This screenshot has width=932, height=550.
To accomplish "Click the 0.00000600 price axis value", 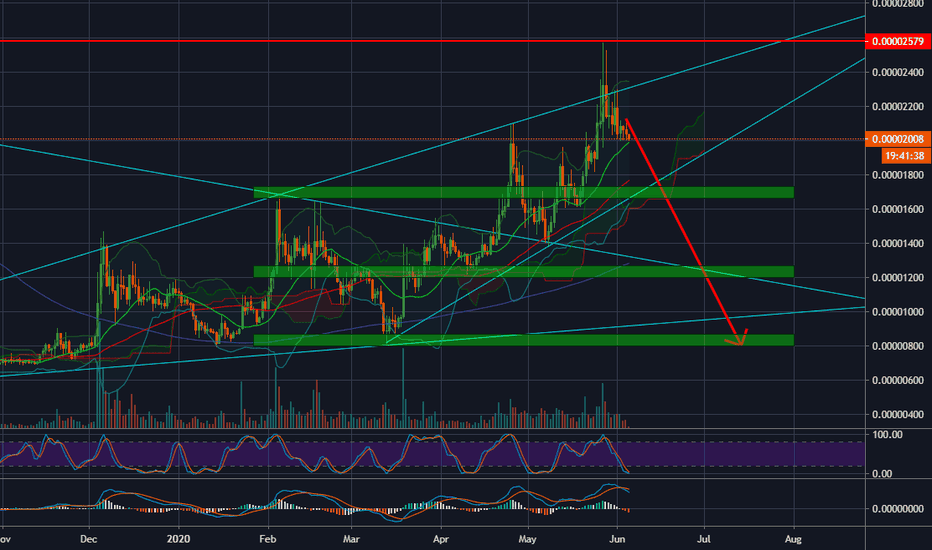I will 898,380.
